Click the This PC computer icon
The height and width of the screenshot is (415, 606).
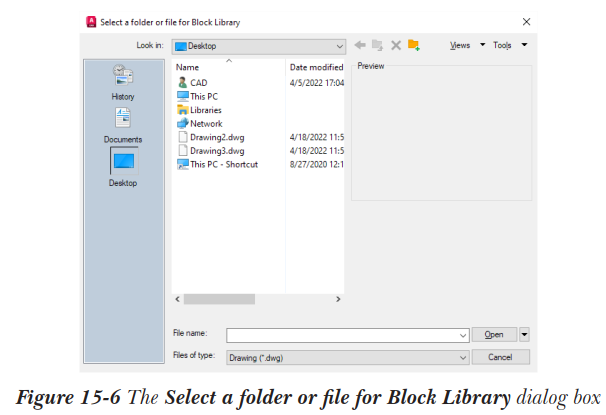click(182, 96)
